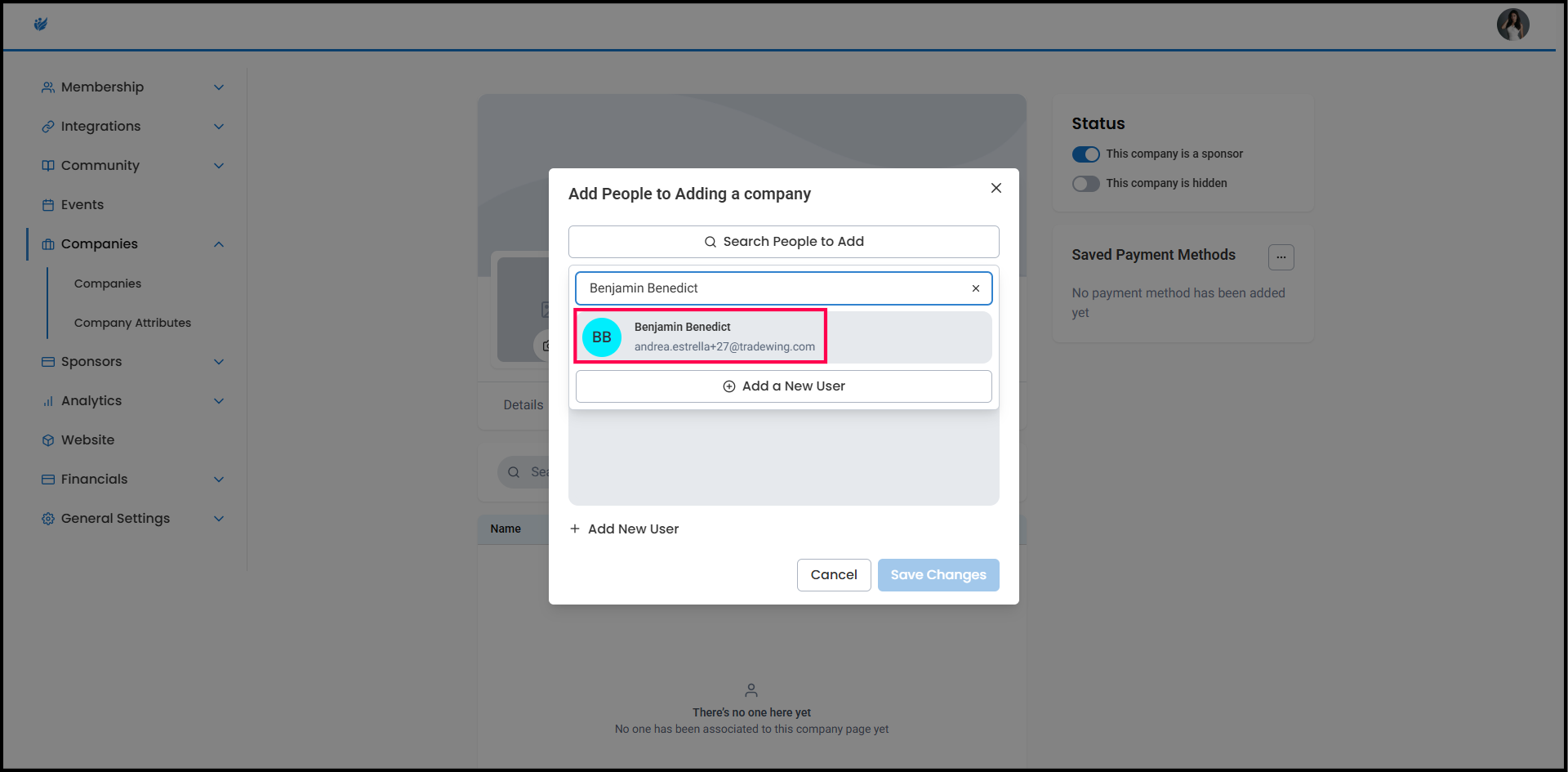Viewport: 1568px width, 772px height.
Task: Click the Cancel button
Action: [x=833, y=575]
